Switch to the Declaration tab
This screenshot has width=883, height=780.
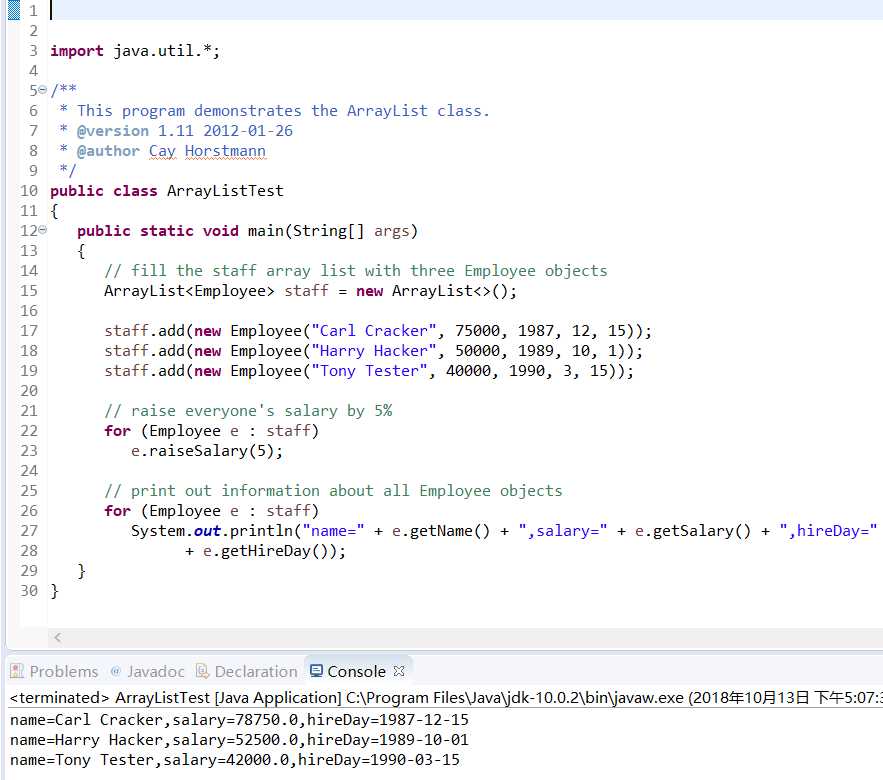[246, 671]
